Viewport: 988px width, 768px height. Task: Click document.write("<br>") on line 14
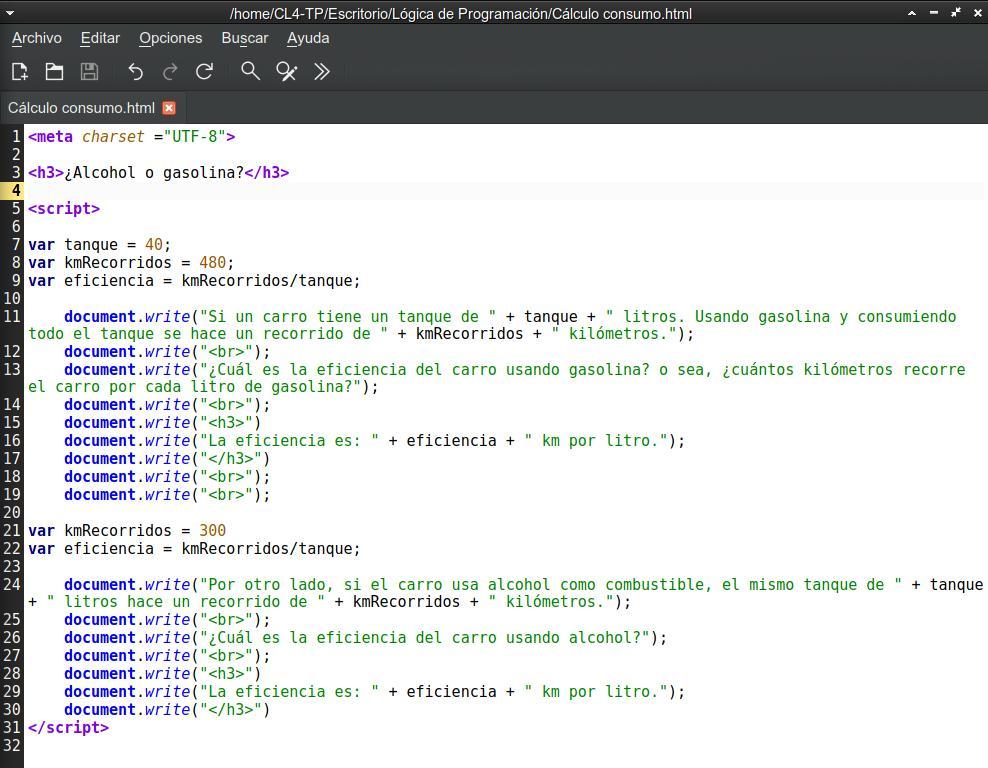167,405
